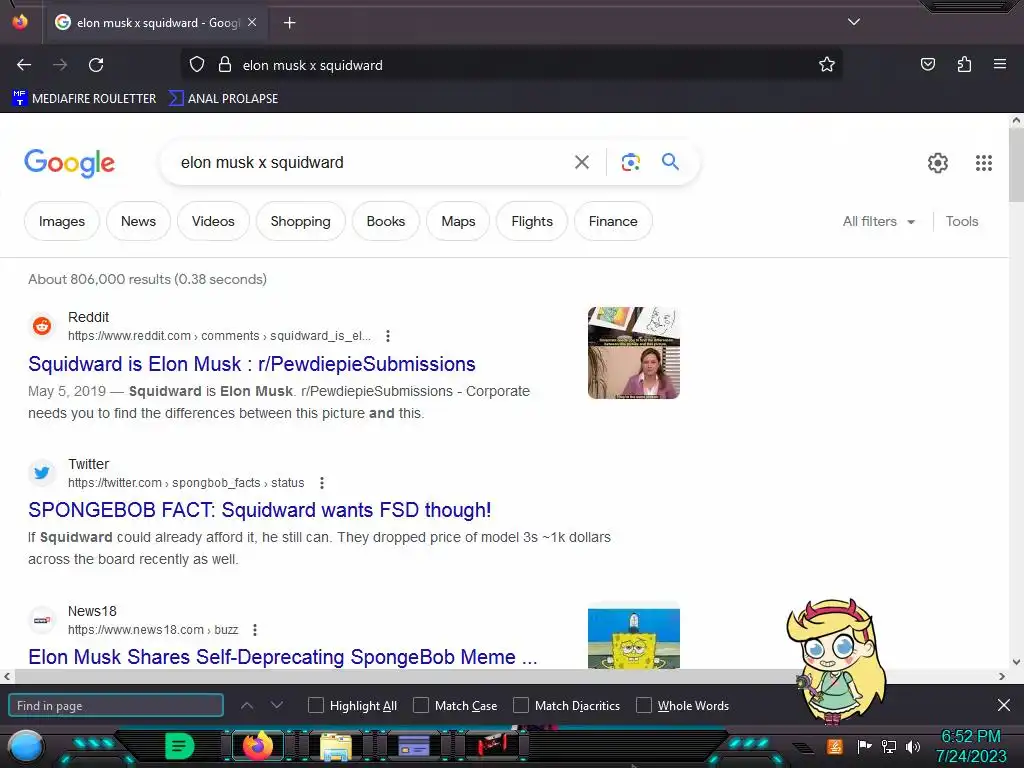Image resolution: width=1024 pixels, height=768 pixels.
Task: Open three-dot menu for the Reddit result
Action: tap(388, 336)
